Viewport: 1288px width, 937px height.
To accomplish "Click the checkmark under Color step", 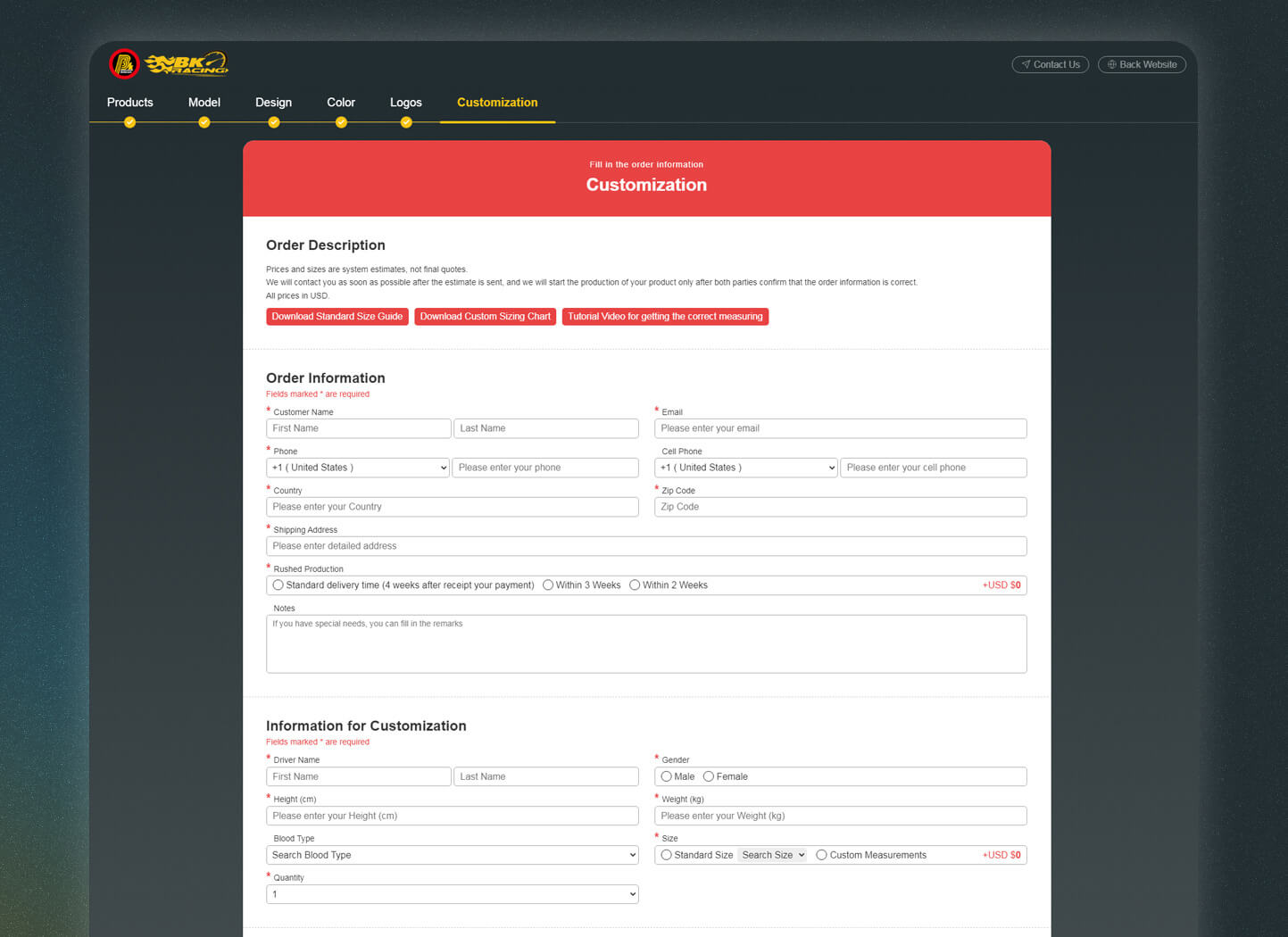I will pos(341,122).
